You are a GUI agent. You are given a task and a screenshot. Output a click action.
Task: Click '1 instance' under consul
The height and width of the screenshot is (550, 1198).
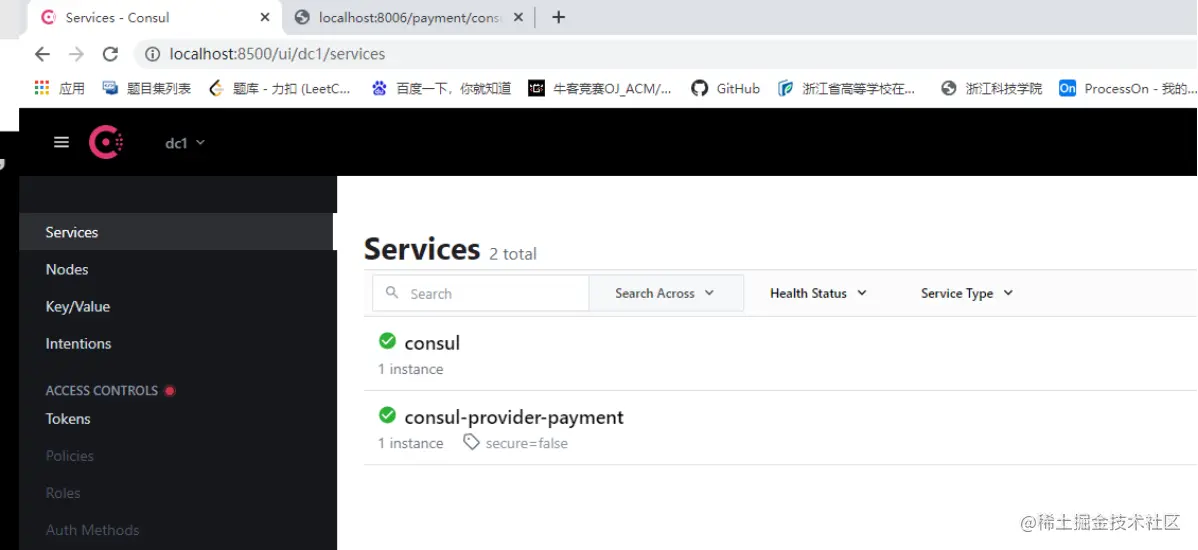pos(410,369)
